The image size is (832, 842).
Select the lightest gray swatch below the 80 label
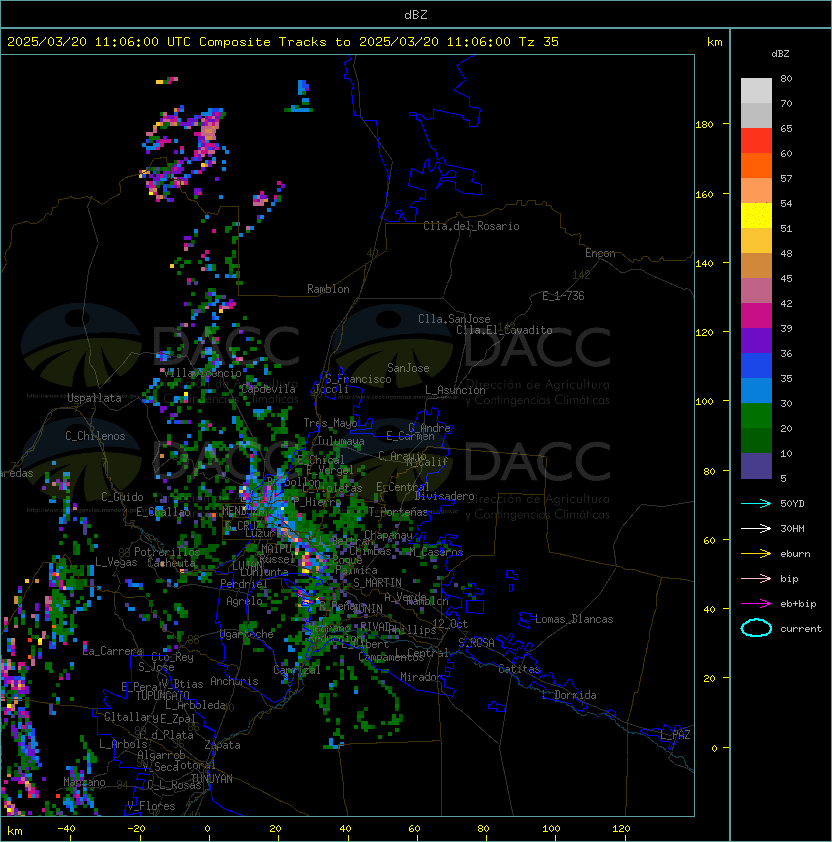tap(756, 90)
